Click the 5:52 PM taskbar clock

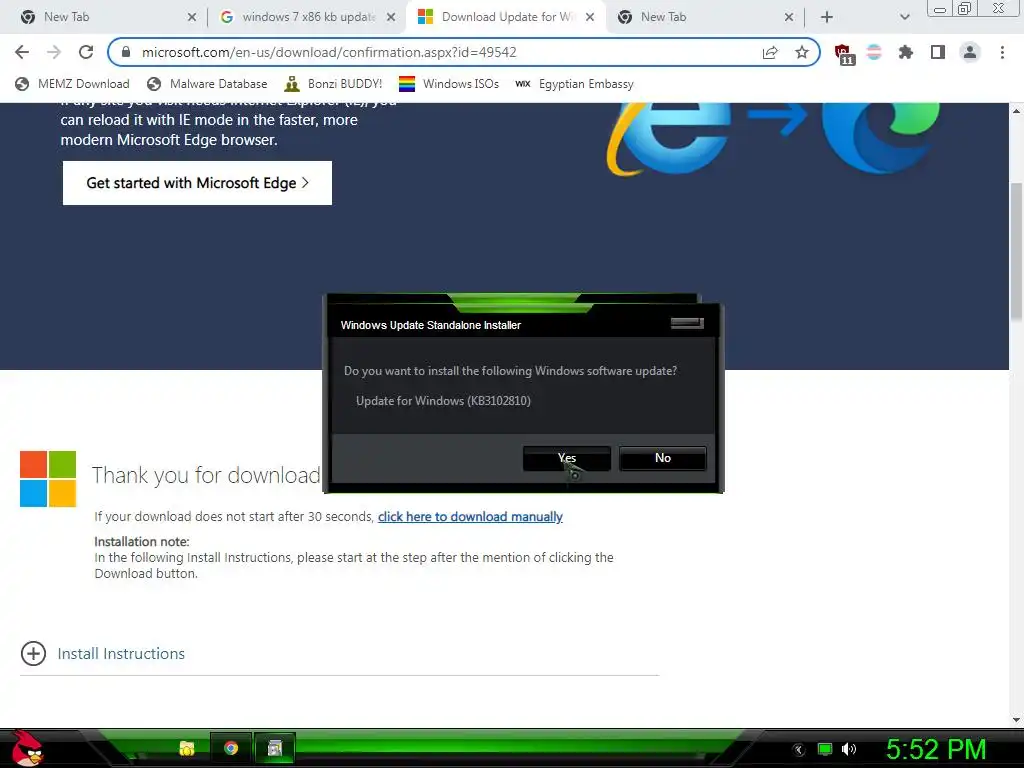(x=936, y=749)
